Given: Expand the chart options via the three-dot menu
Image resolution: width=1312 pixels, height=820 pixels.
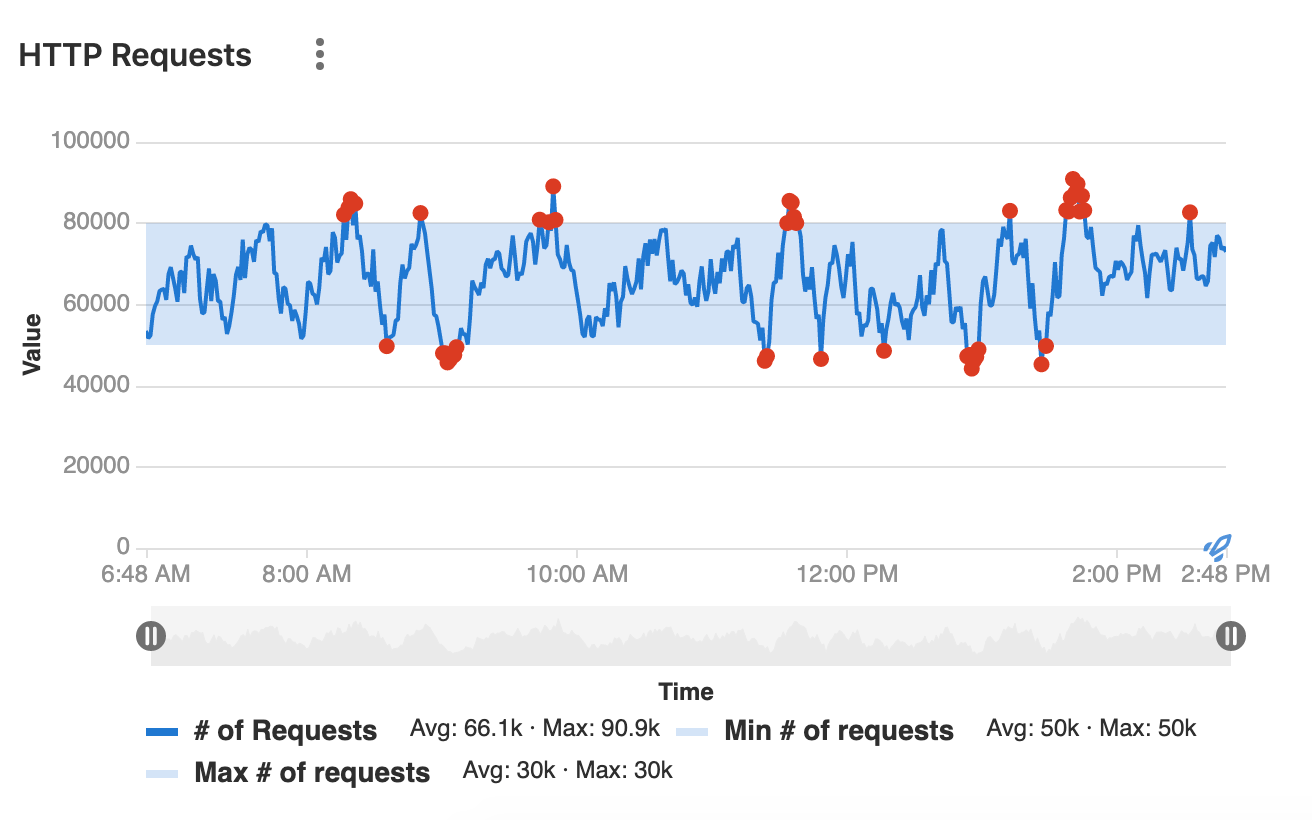Looking at the screenshot, I should tap(318, 54).
